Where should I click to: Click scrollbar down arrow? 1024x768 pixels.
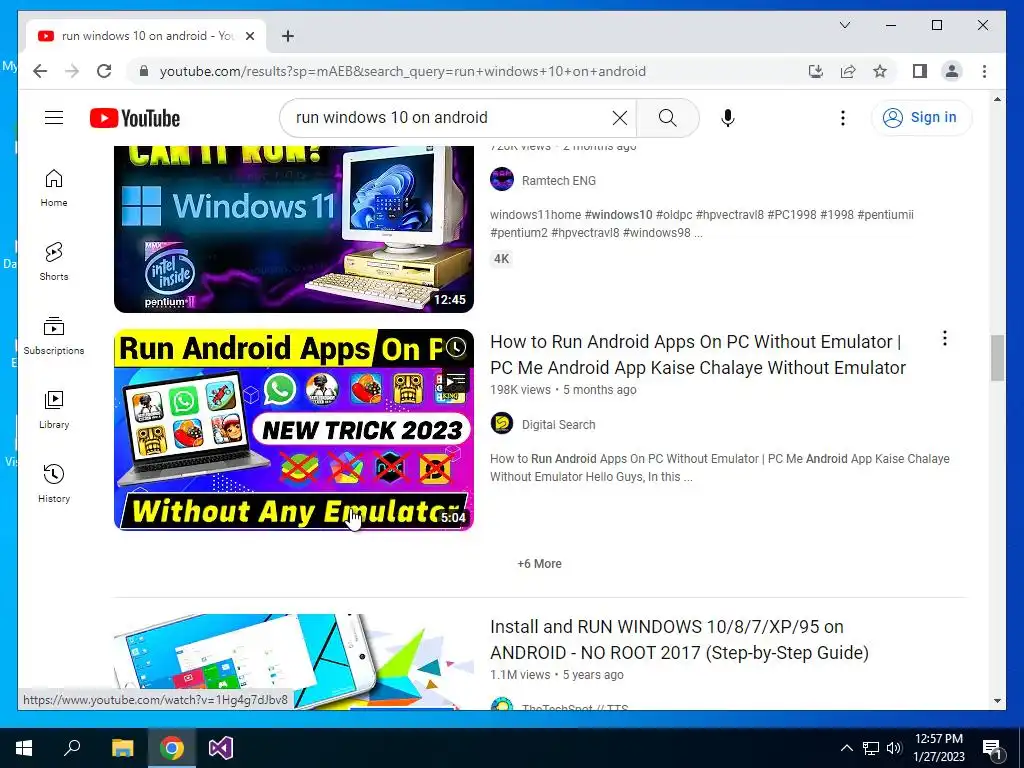[997, 701]
